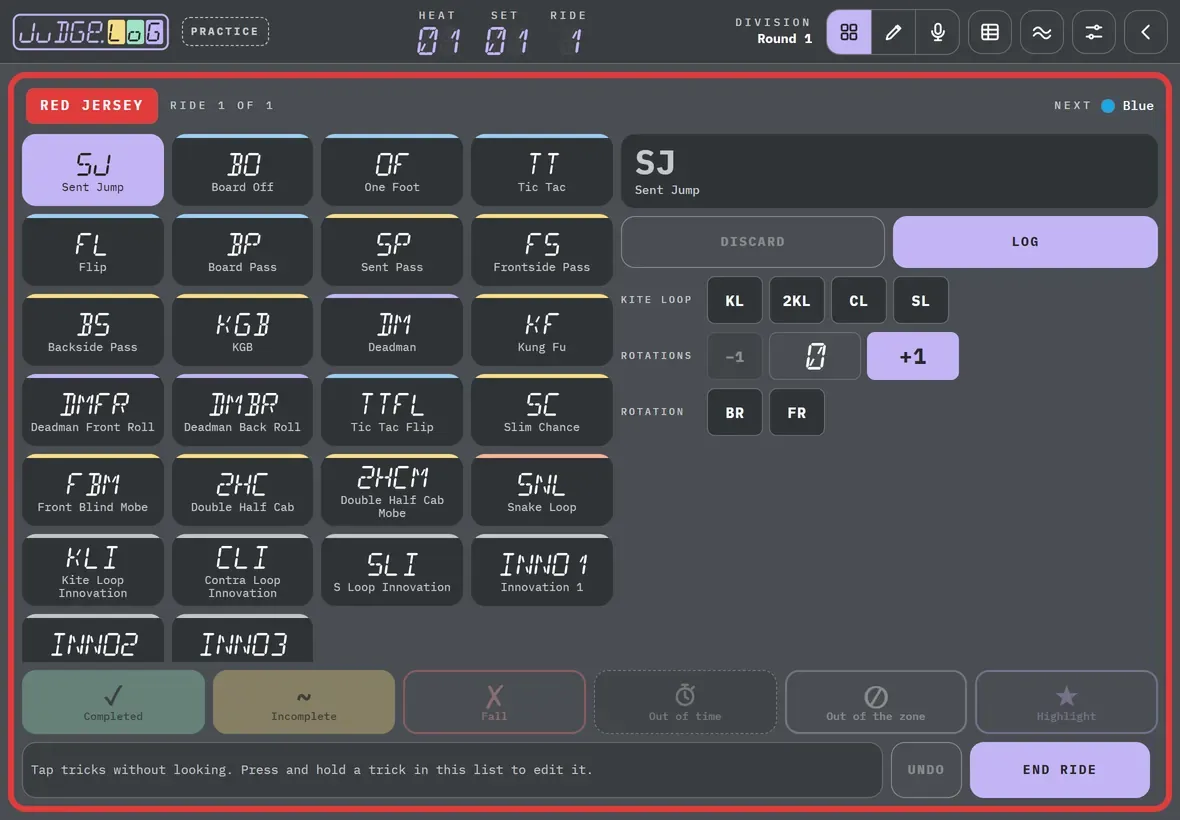Viewport: 1180px width, 820px height.
Task: Increase rotations with the +1 button
Action: pos(913,356)
